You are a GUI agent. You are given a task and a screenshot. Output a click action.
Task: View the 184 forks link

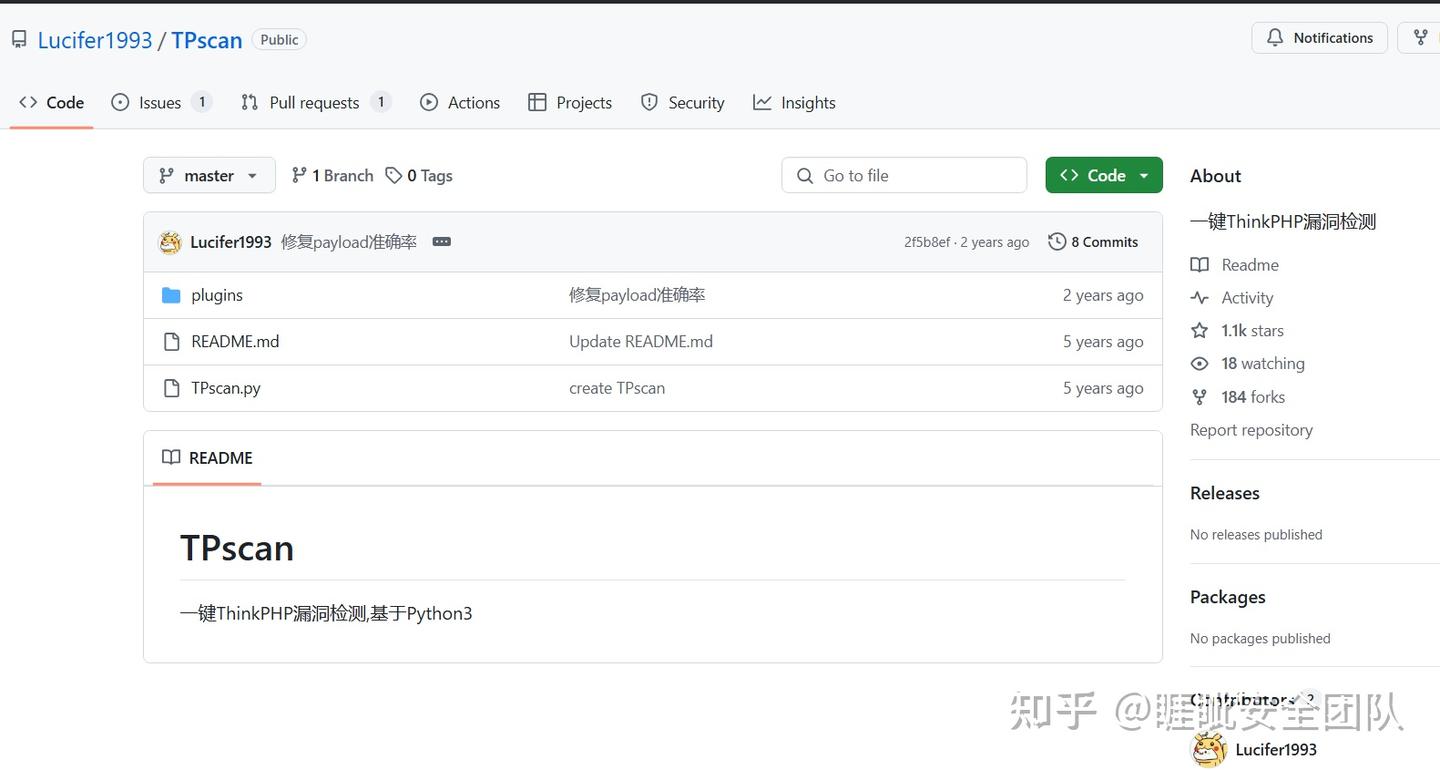click(x=1253, y=397)
